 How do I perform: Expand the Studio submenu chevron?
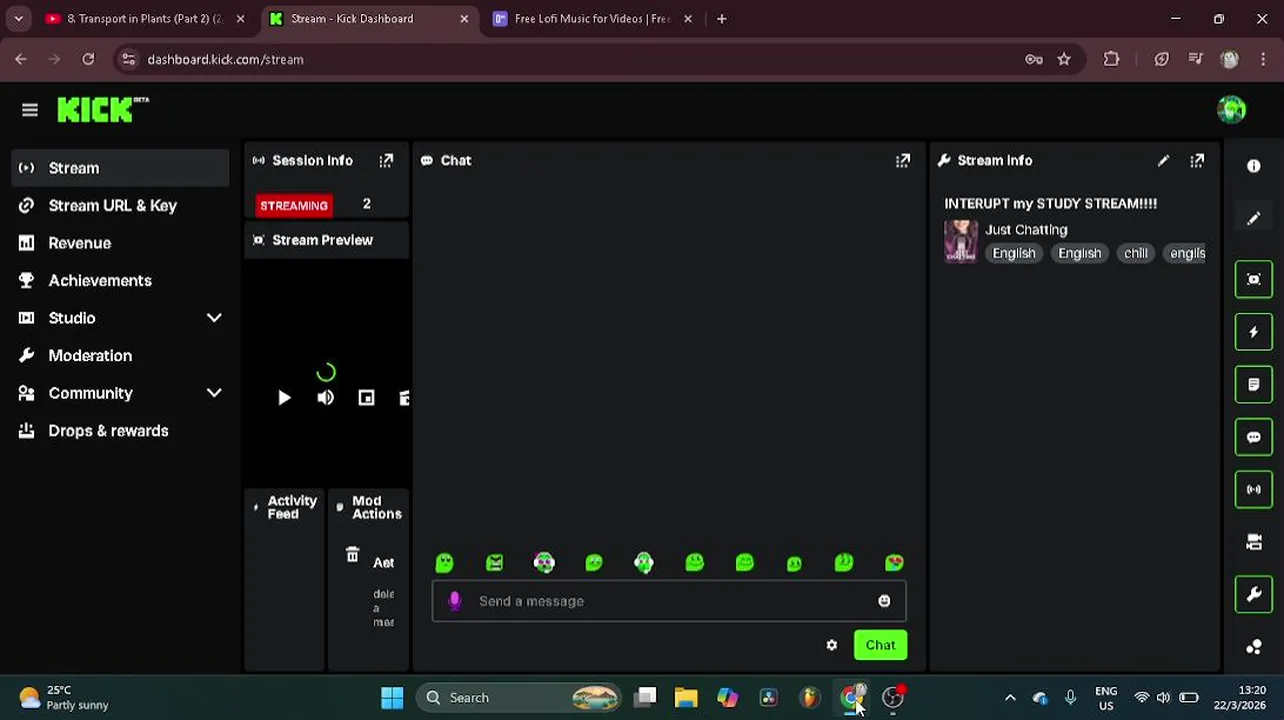pos(214,318)
